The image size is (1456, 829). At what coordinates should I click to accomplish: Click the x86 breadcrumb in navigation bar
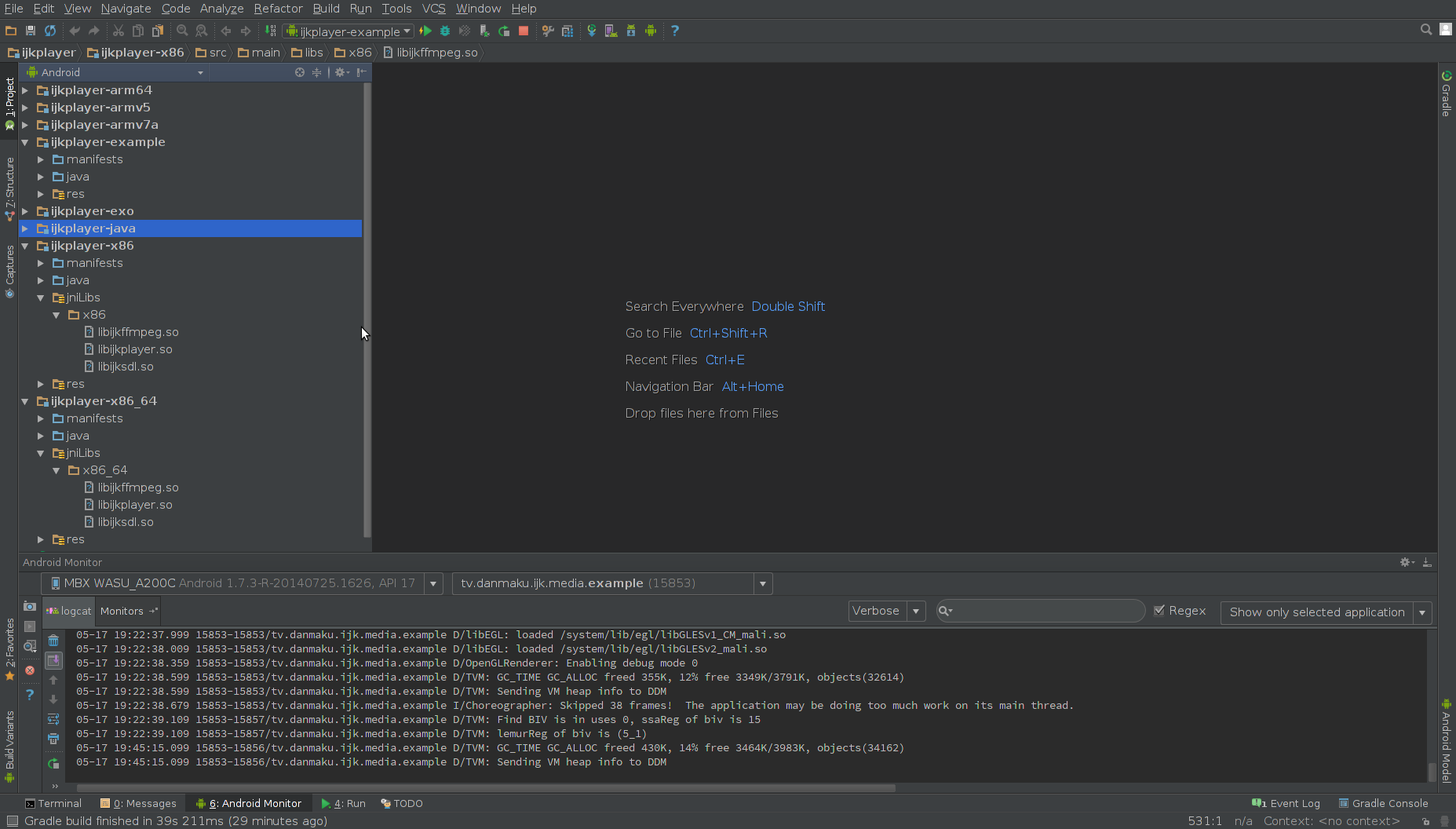353,53
